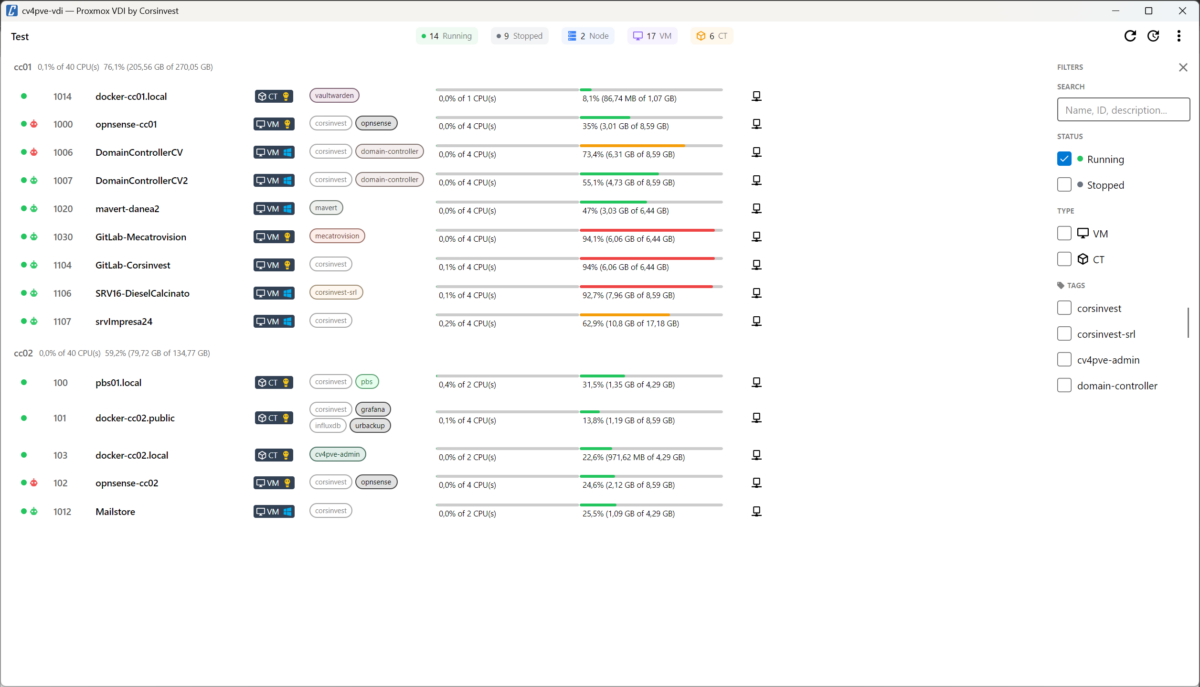Tick the corsinvest-srl tag filter checkbox
Screen dimensions: 1200x687
1064,334
